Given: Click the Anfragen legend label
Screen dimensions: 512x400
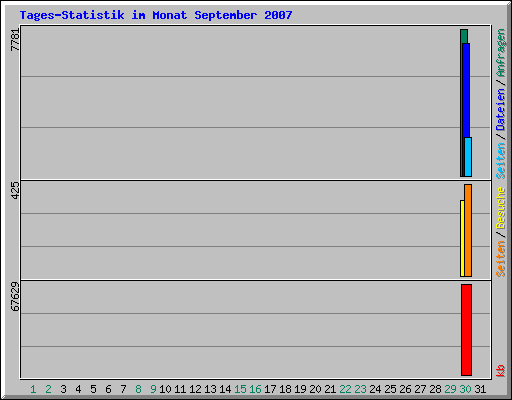Looking at the screenshot, I should point(501,53).
